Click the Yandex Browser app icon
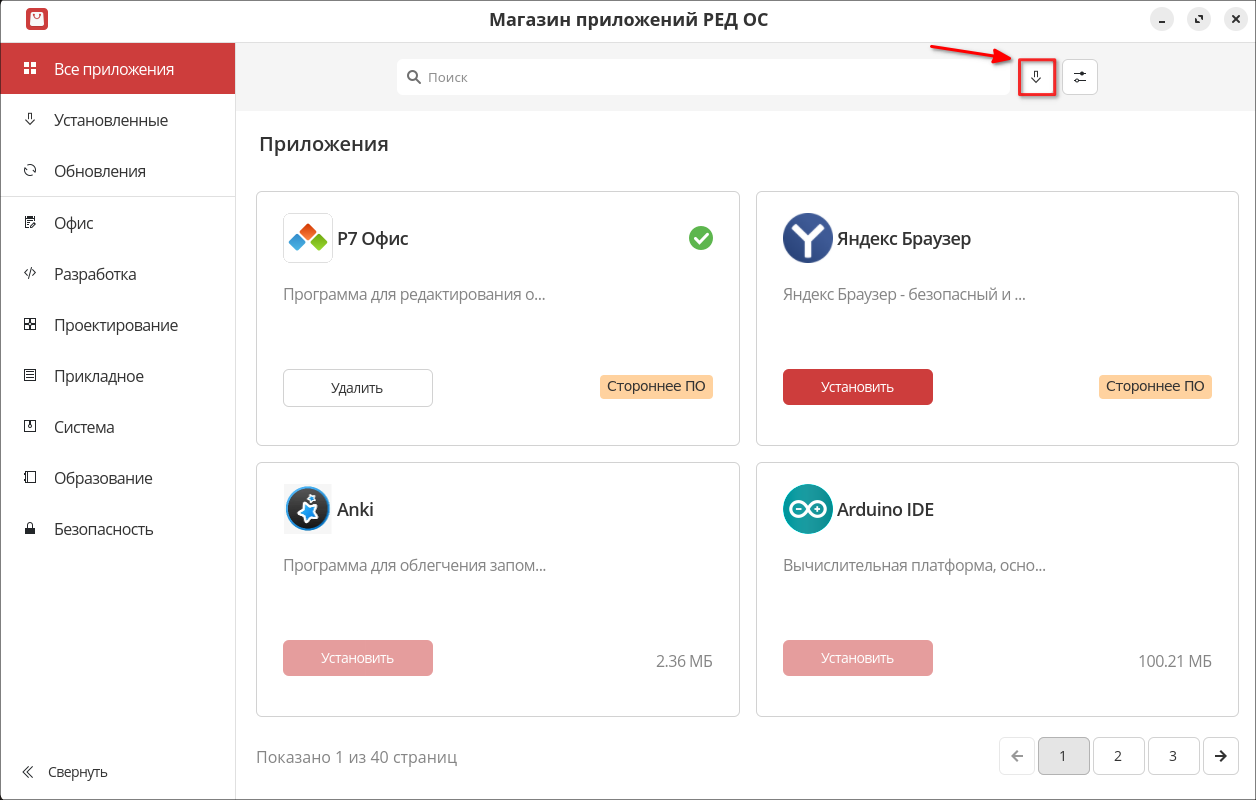The height and width of the screenshot is (800, 1256). click(x=807, y=238)
